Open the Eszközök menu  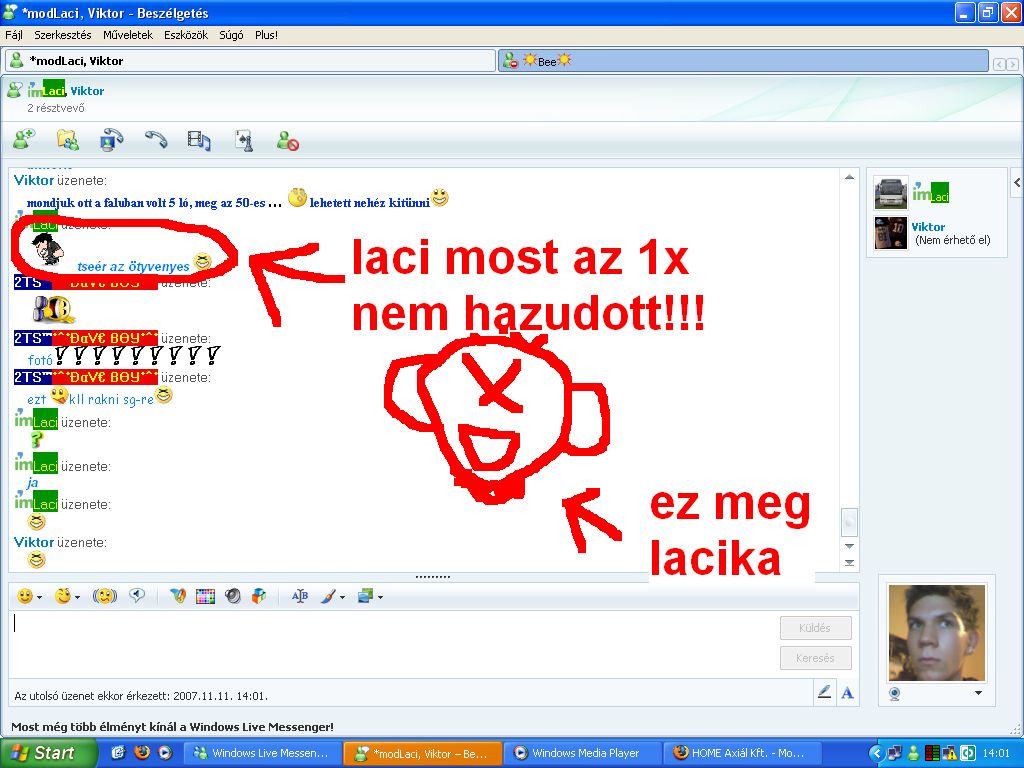coord(186,35)
